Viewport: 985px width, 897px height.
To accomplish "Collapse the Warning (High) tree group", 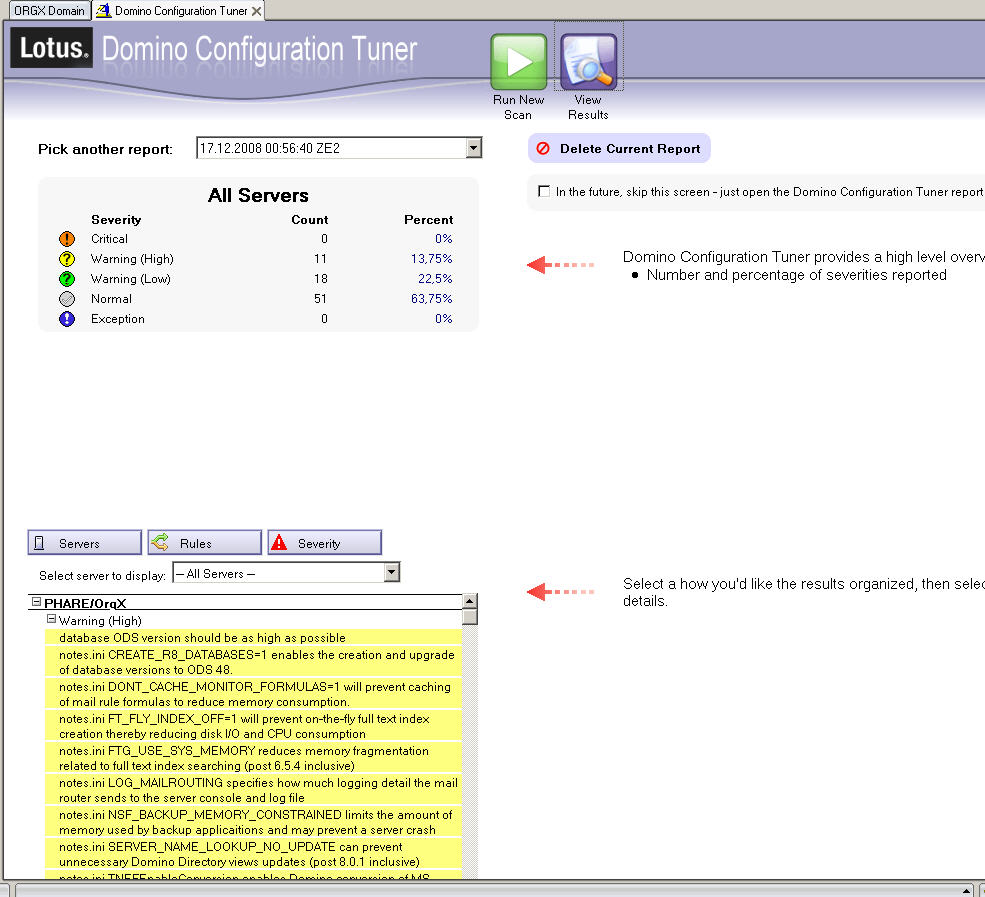I will click(x=52, y=619).
